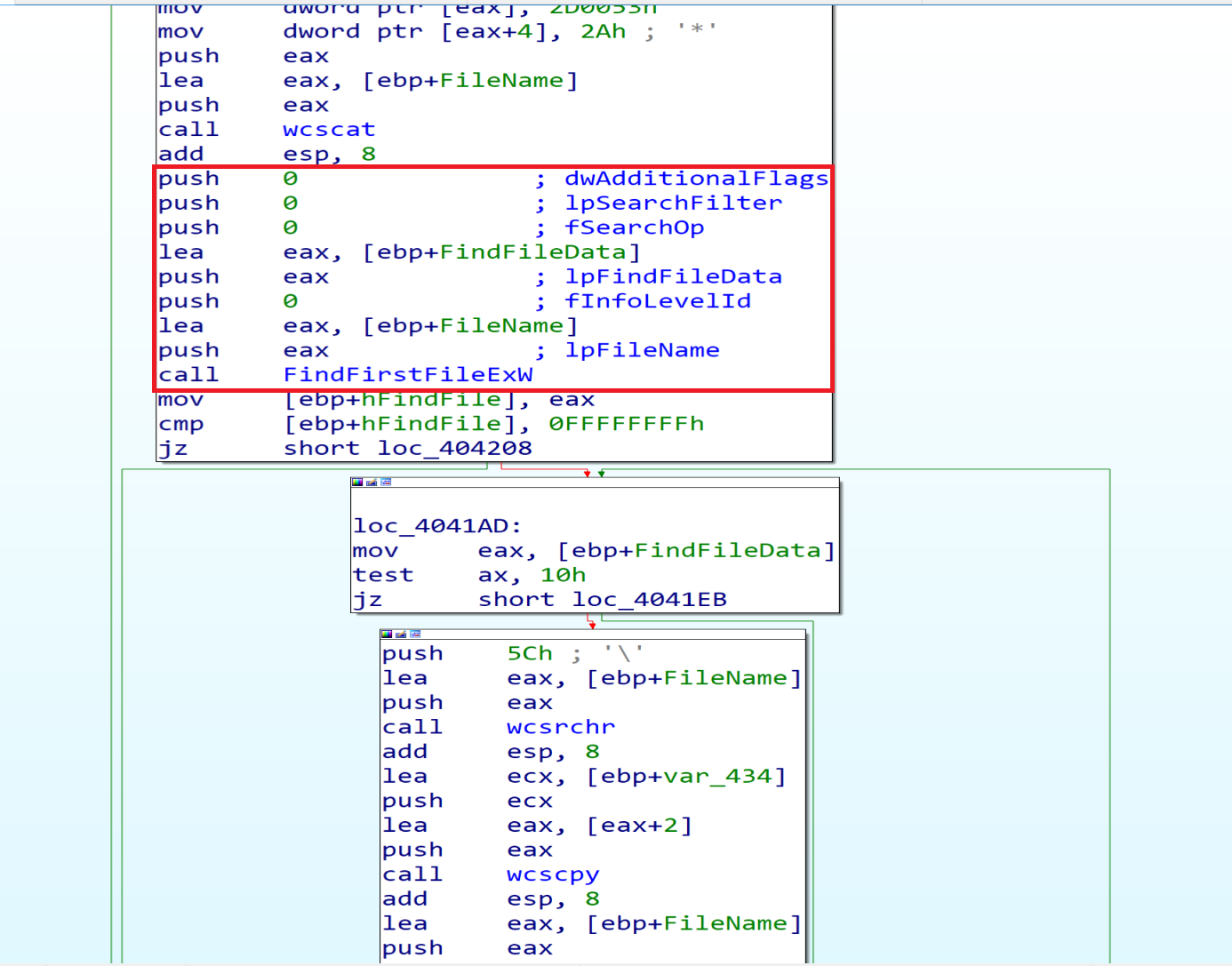
Task: Click the group nodes icon on loc_4041AD block
Action: [386, 483]
